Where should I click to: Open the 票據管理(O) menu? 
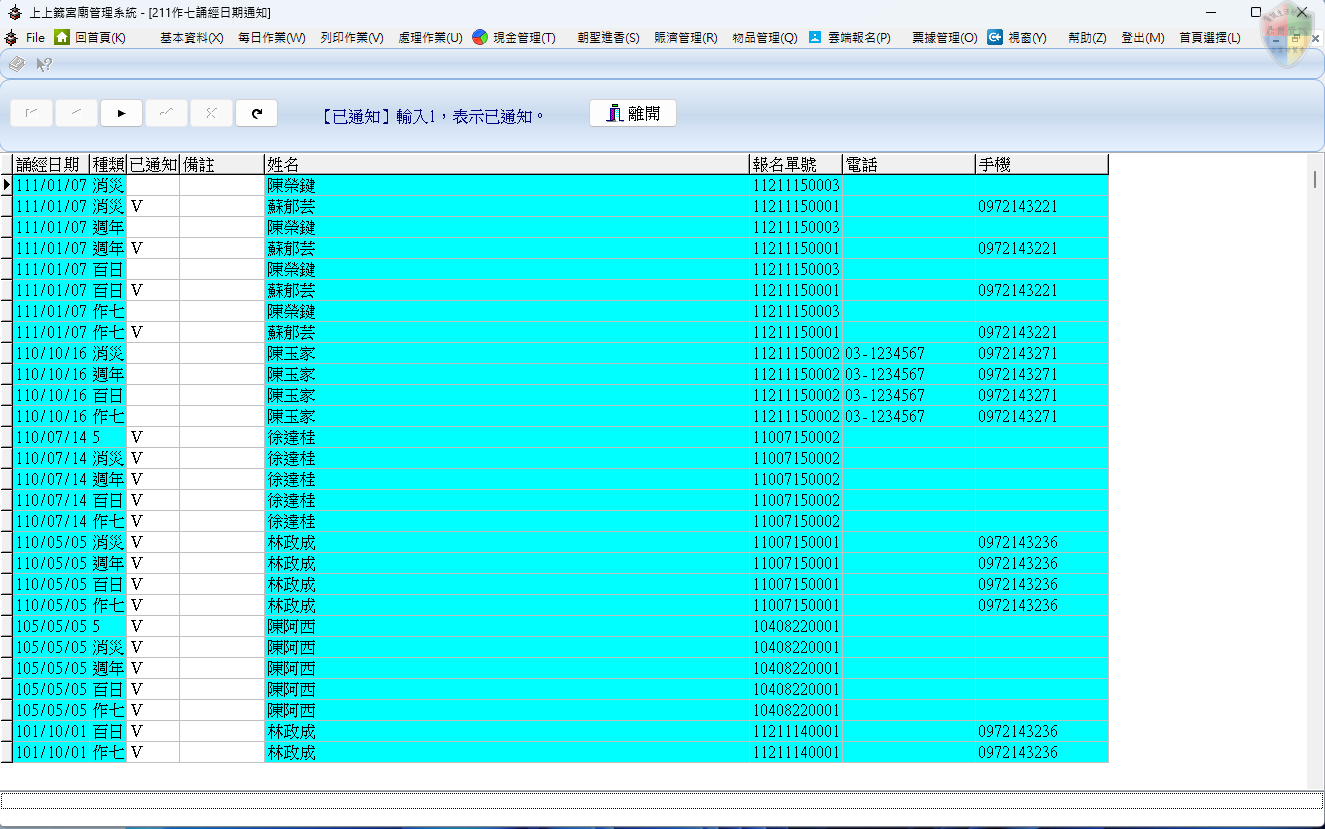pyautogui.click(x=944, y=38)
